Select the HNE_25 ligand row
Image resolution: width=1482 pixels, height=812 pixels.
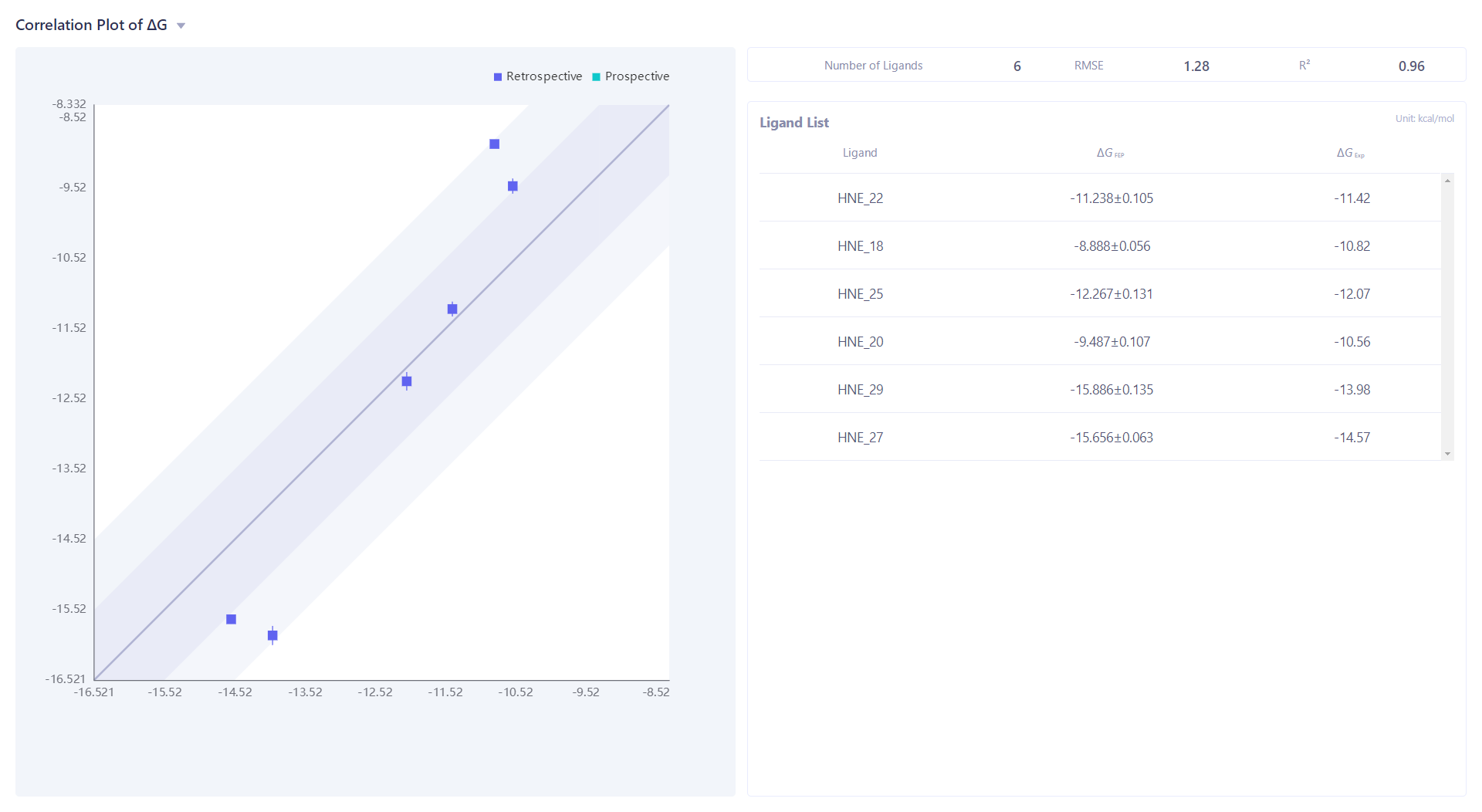coord(860,294)
